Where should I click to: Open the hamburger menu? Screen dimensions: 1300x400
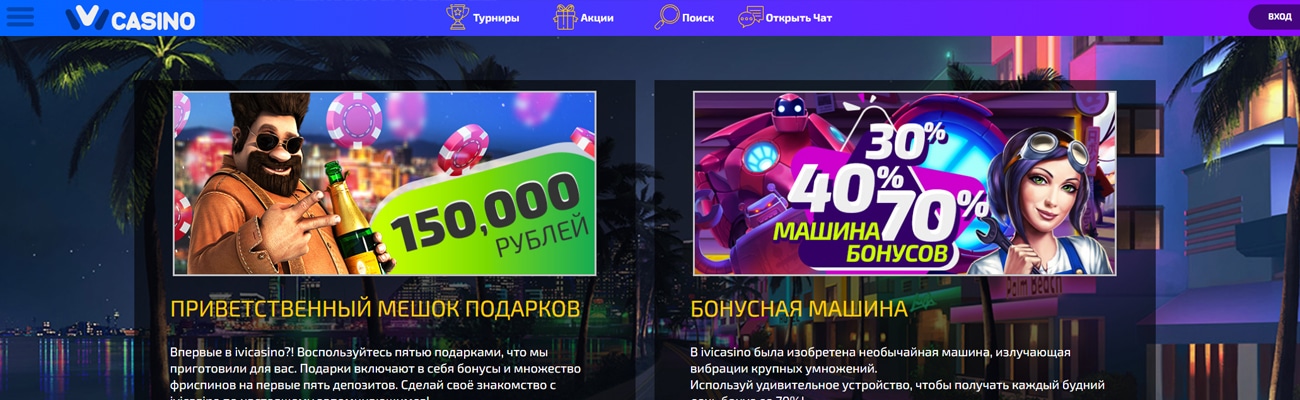click(20, 18)
